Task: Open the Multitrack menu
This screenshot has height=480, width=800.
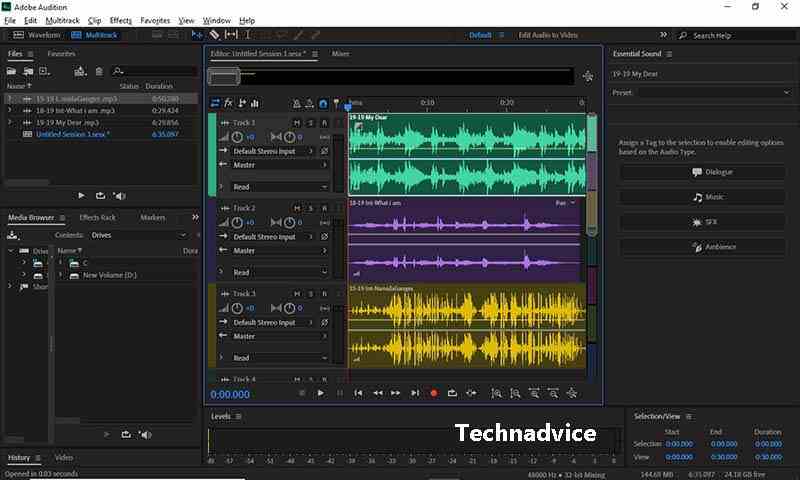Action: coord(62,20)
